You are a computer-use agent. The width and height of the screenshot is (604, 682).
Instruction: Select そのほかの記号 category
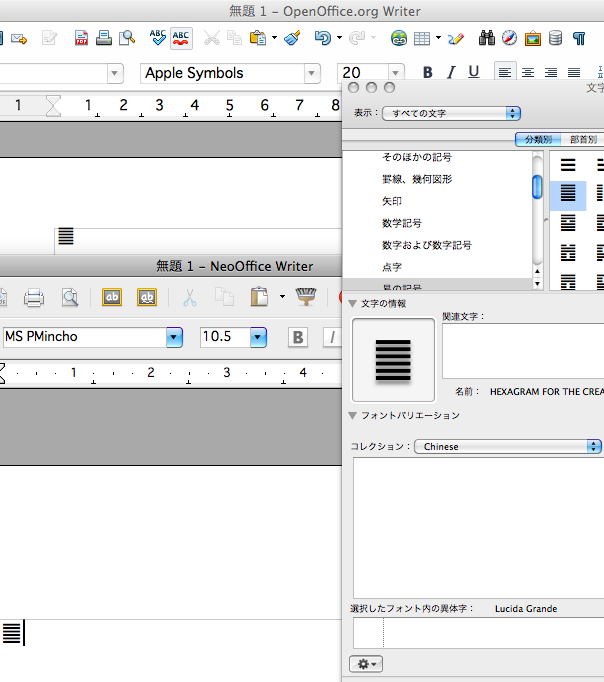point(417,157)
